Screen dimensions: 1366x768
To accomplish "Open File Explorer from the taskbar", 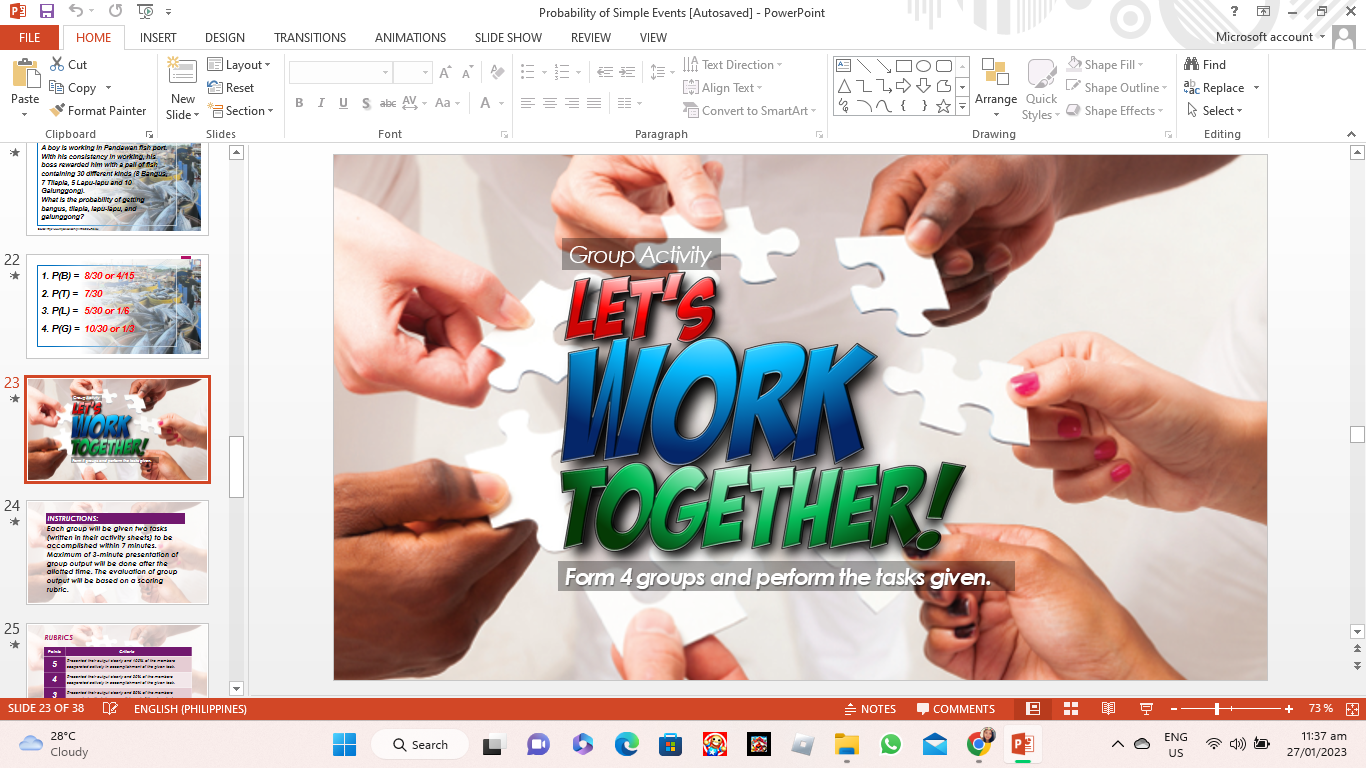I will pos(846,744).
